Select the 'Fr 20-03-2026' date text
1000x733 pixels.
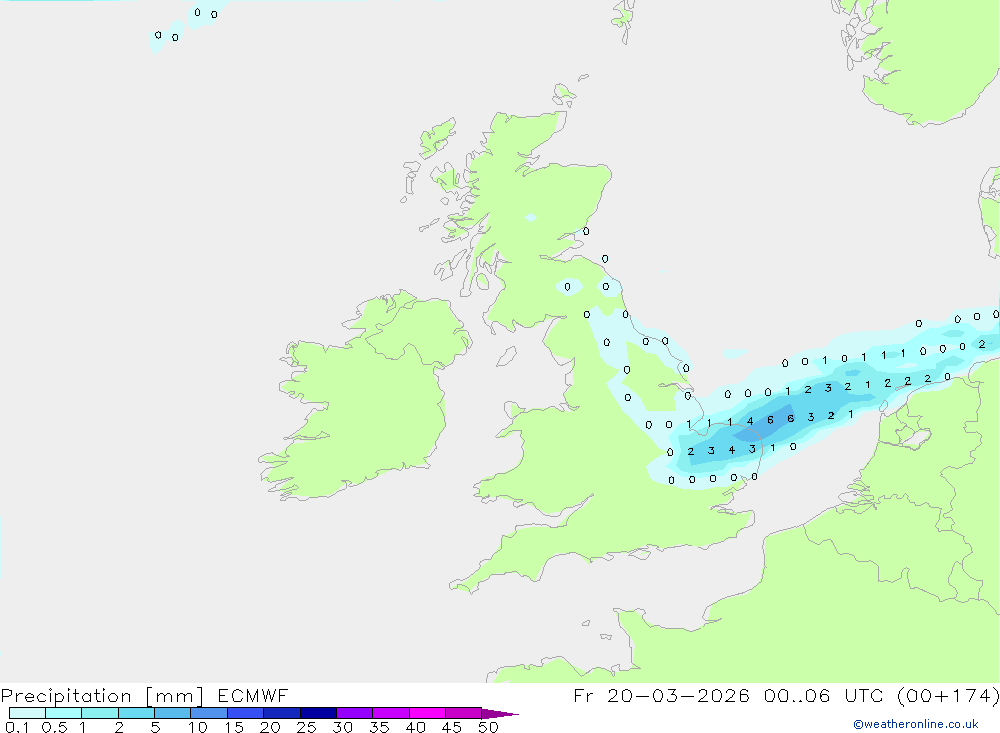tap(661, 696)
